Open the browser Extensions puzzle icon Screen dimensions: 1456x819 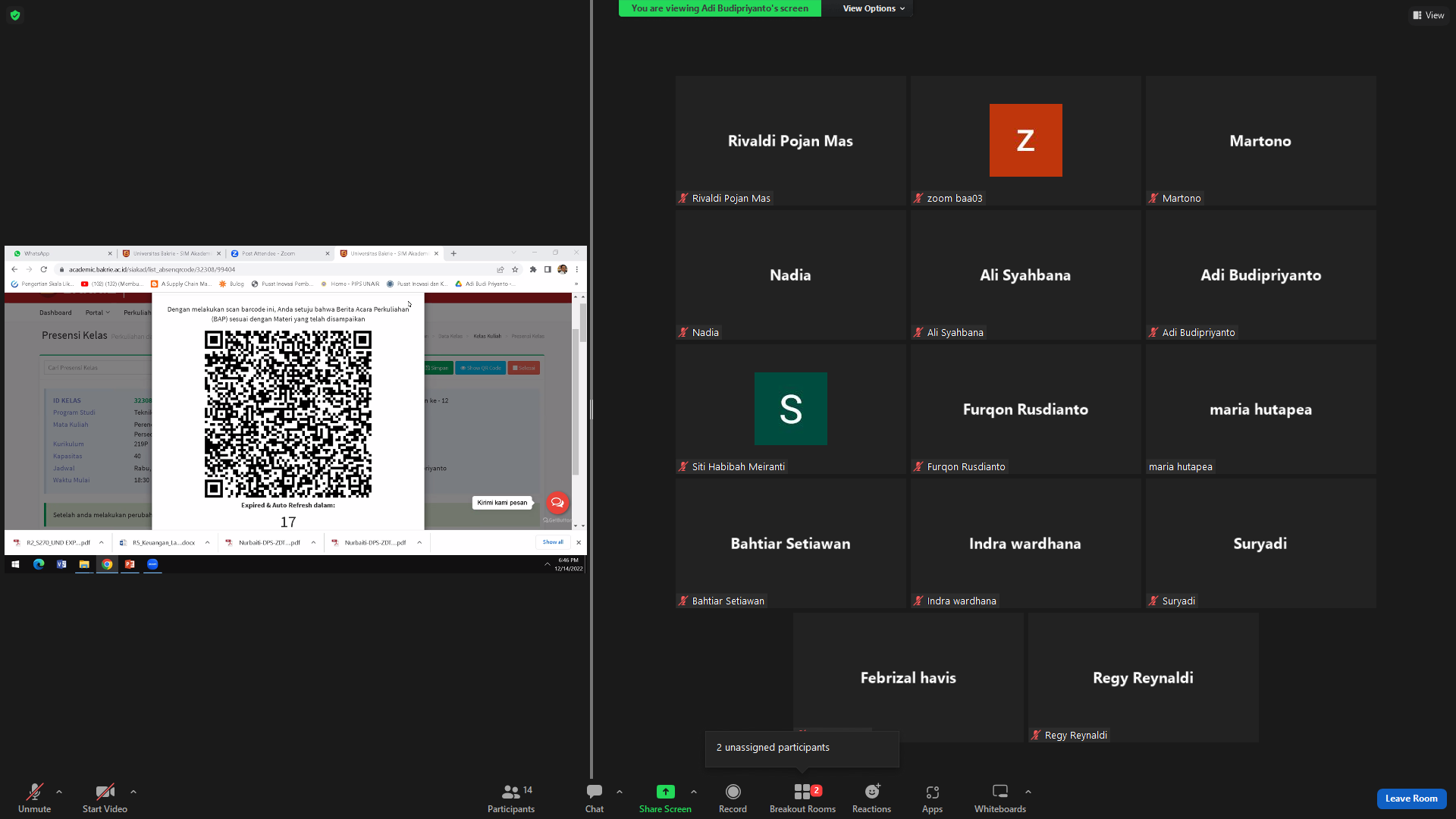tap(533, 269)
